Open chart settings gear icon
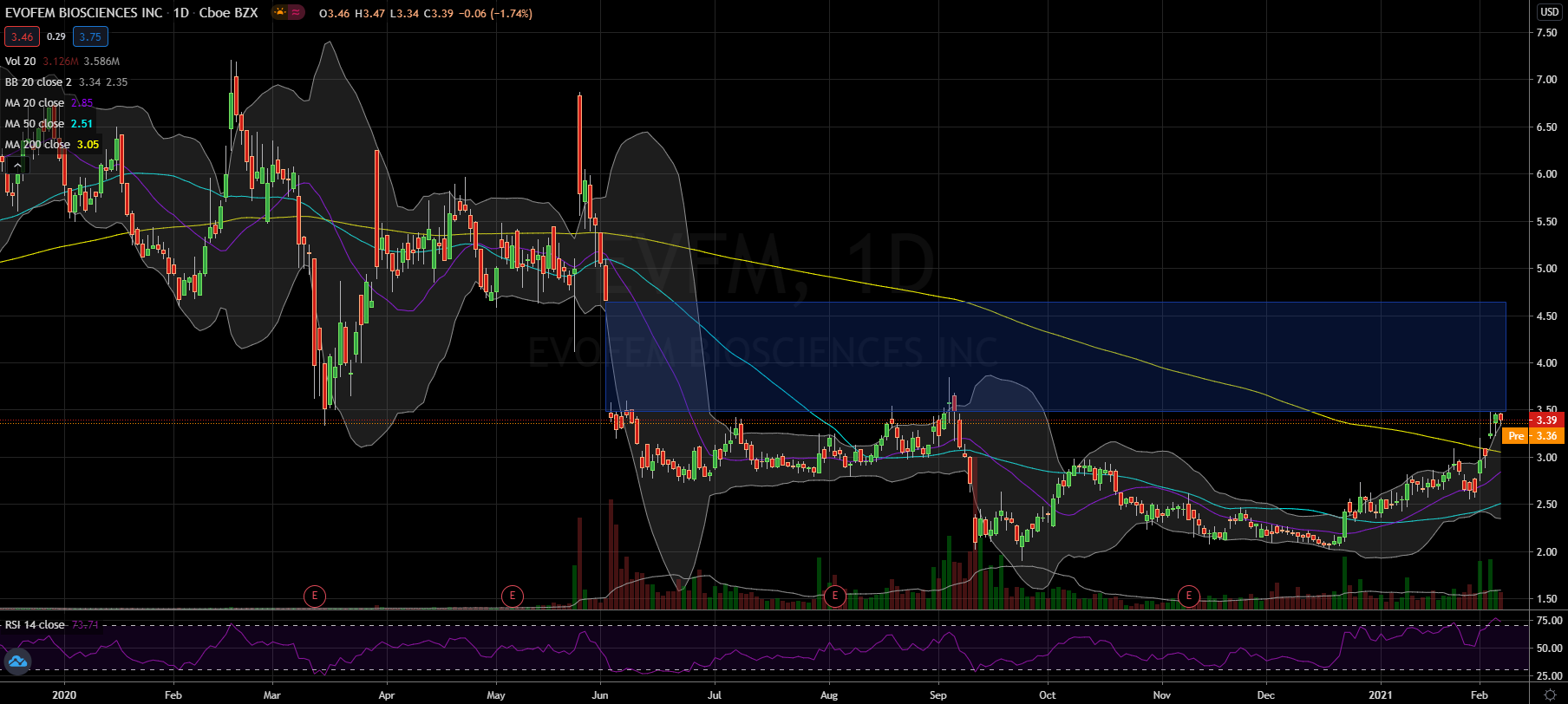 click(x=1550, y=694)
